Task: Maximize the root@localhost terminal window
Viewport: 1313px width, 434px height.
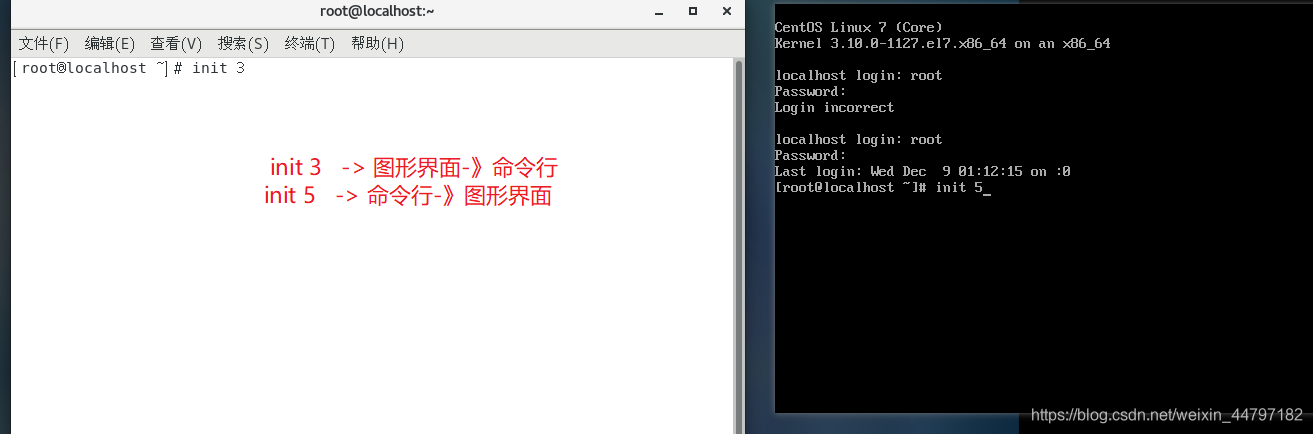Action: tap(693, 11)
